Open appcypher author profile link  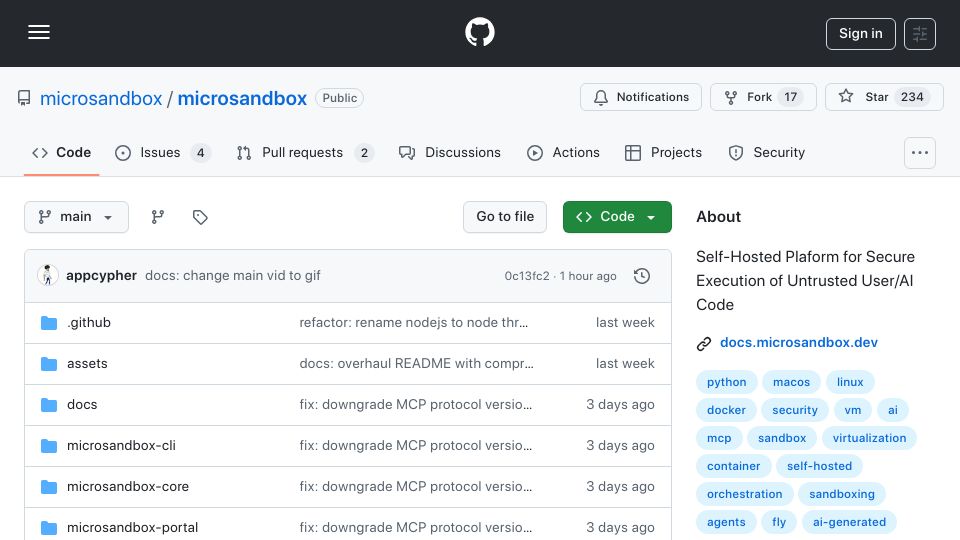click(101, 276)
